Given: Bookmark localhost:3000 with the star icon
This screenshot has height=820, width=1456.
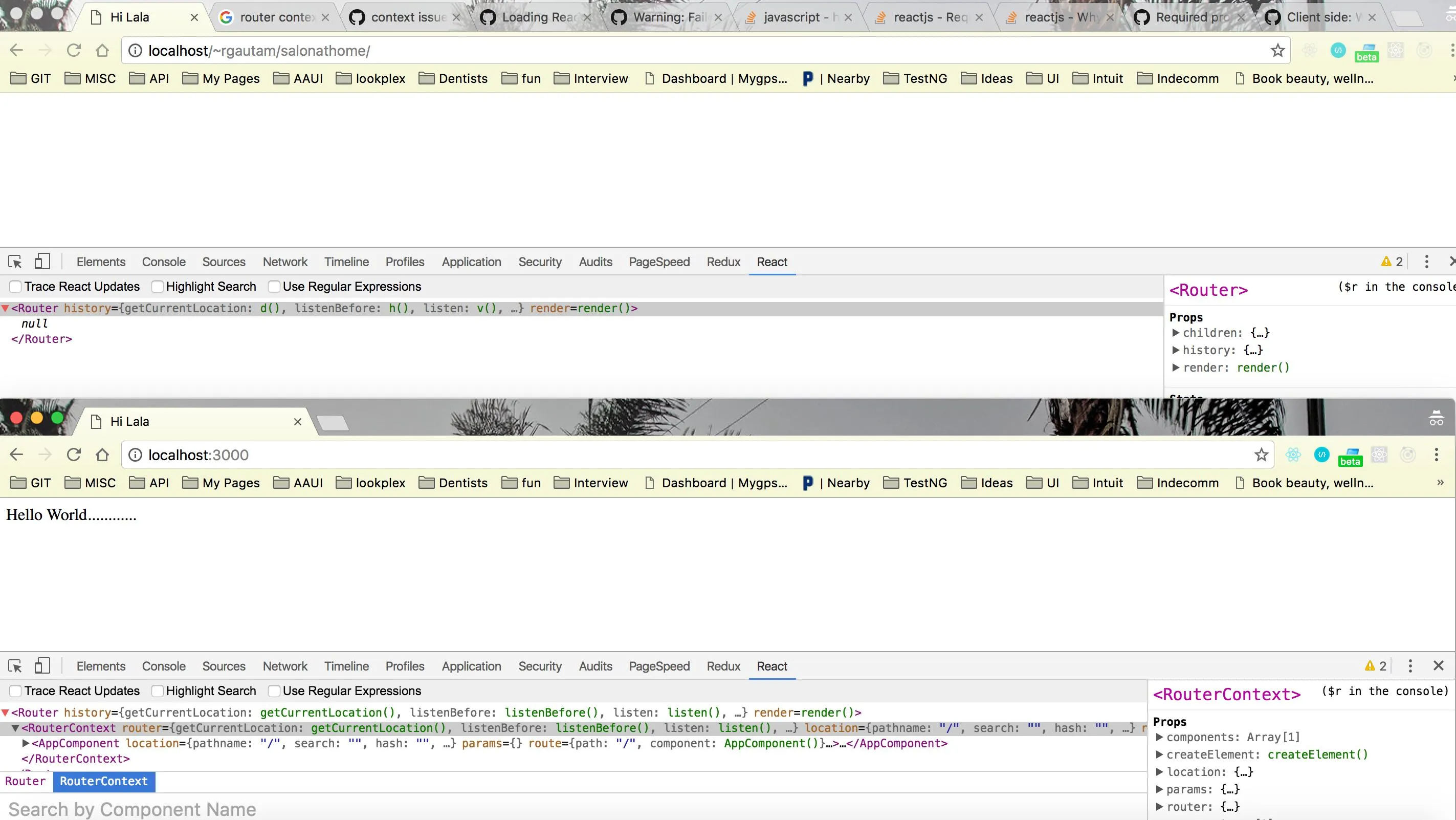Looking at the screenshot, I should point(1261,455).
